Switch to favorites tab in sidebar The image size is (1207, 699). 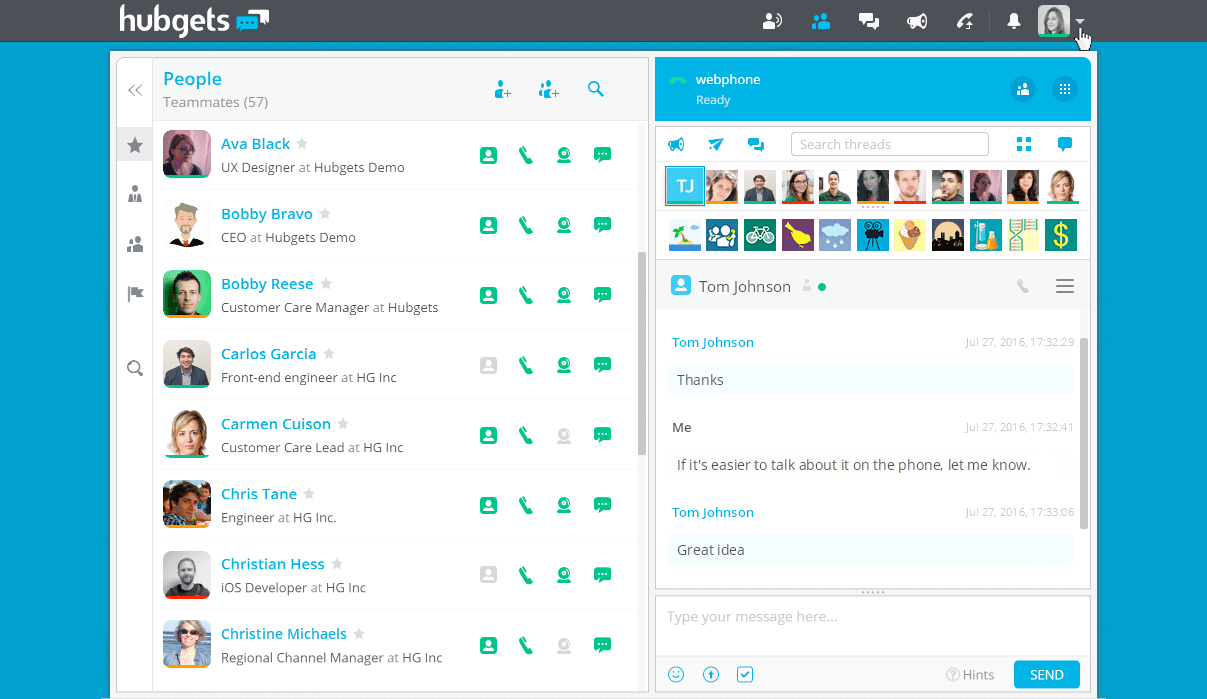[x=135, y=145]
